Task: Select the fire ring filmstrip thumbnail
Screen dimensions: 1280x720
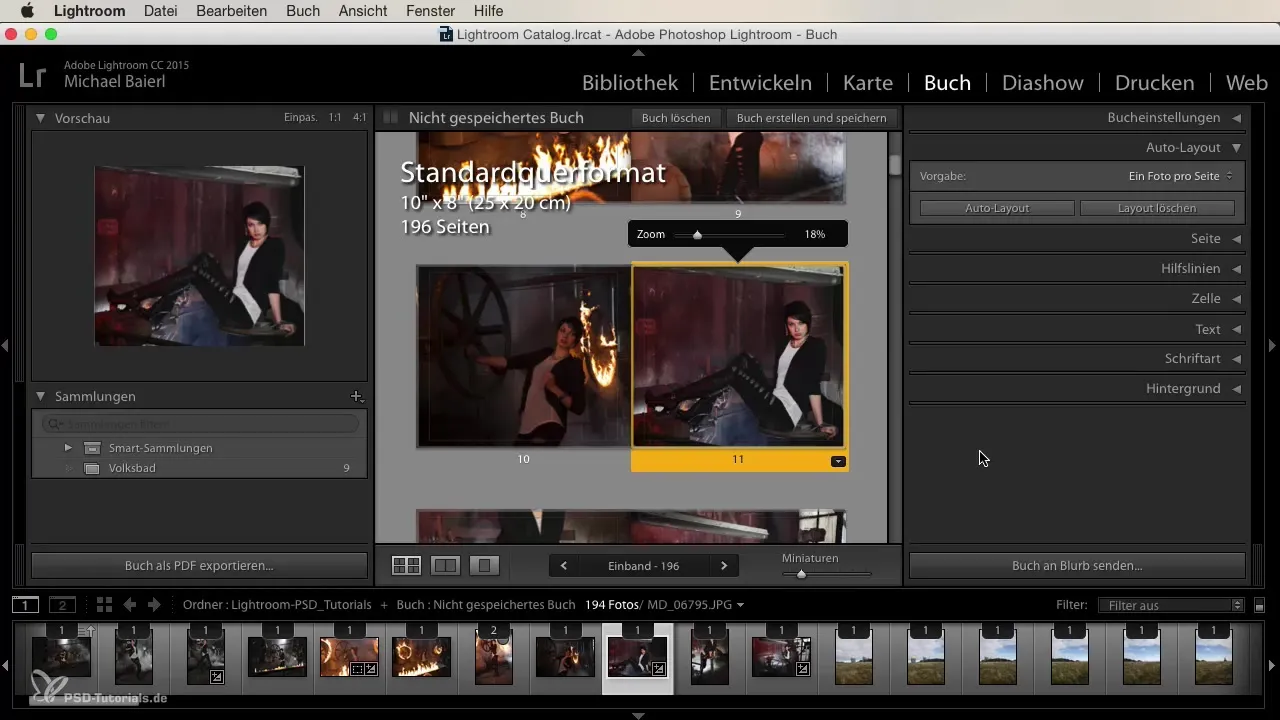Action: click(421, 657)
